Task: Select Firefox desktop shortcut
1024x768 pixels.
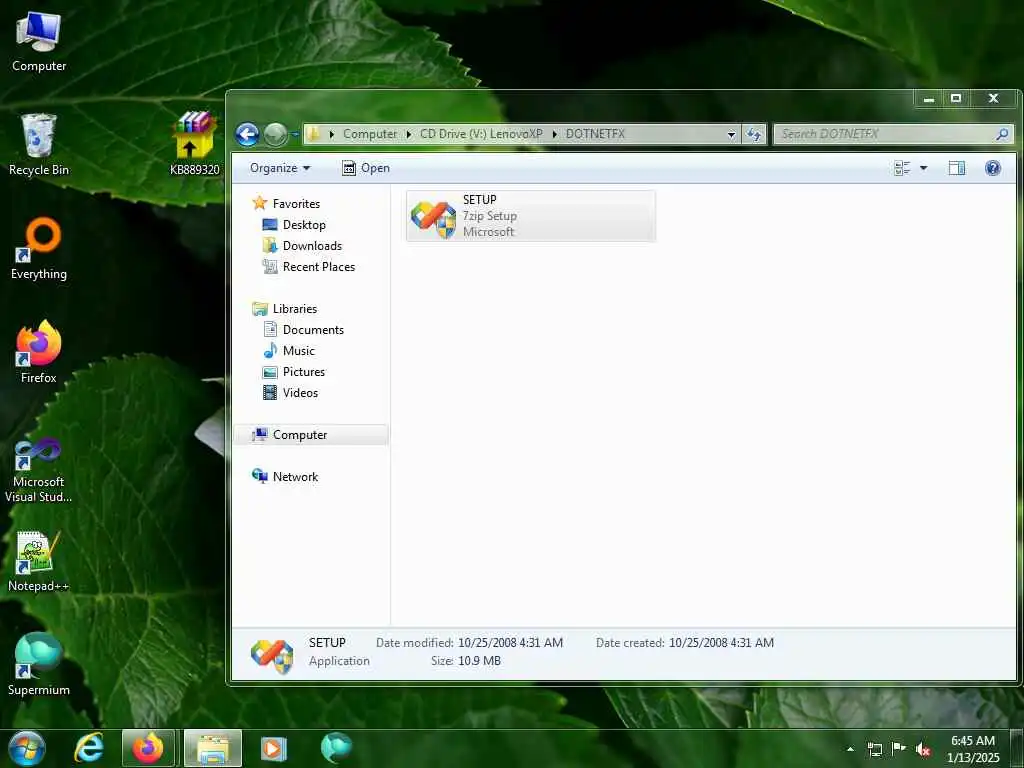Action: click(39, 353)
